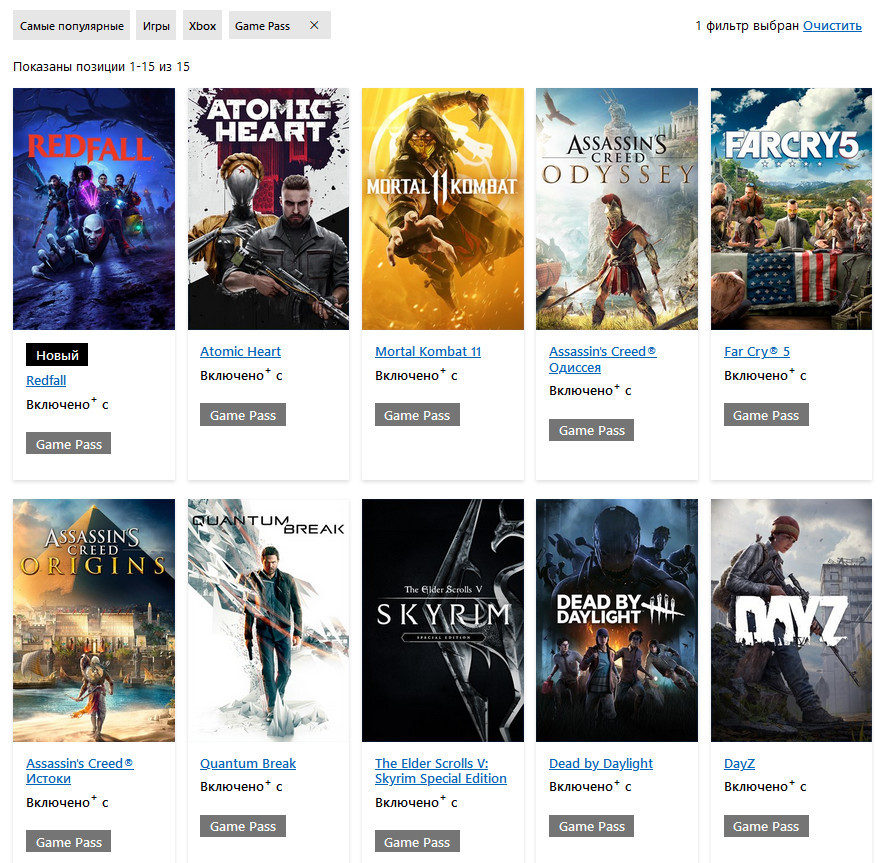Screen dimensions: 883x863
Task: Open the Redfall cover image
Action: point(94,209)
